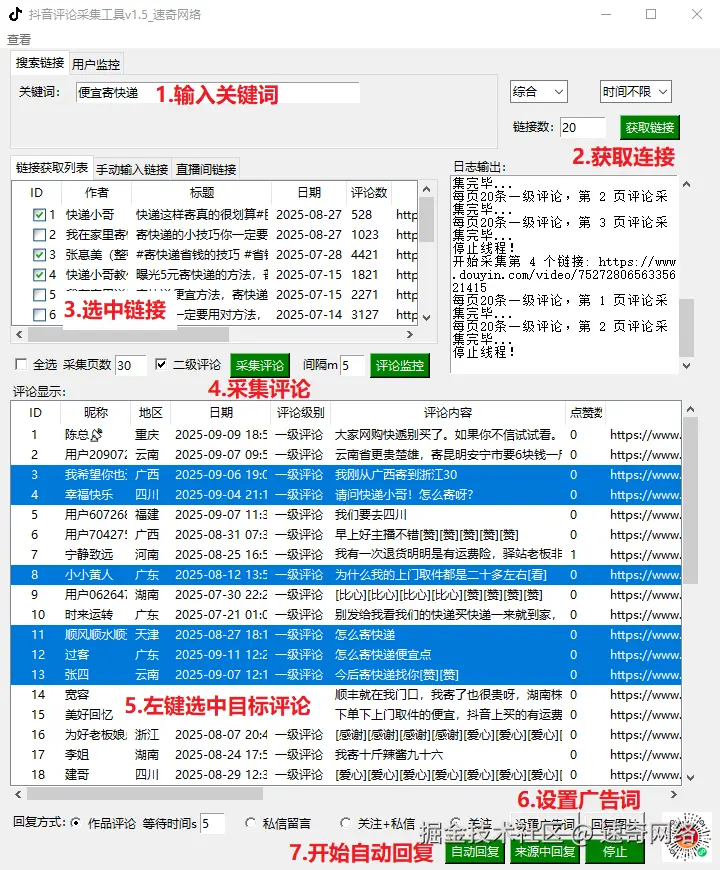This screenshot has height=870, width=720.
Task: Click the link list's scroll-down arrow
Action: point(426,317)
